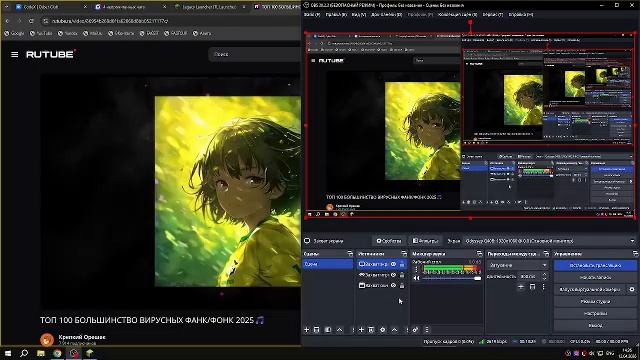The image size is (640, 360).
Task: Undock the Controls panel icon
Action: click(635, 253)
